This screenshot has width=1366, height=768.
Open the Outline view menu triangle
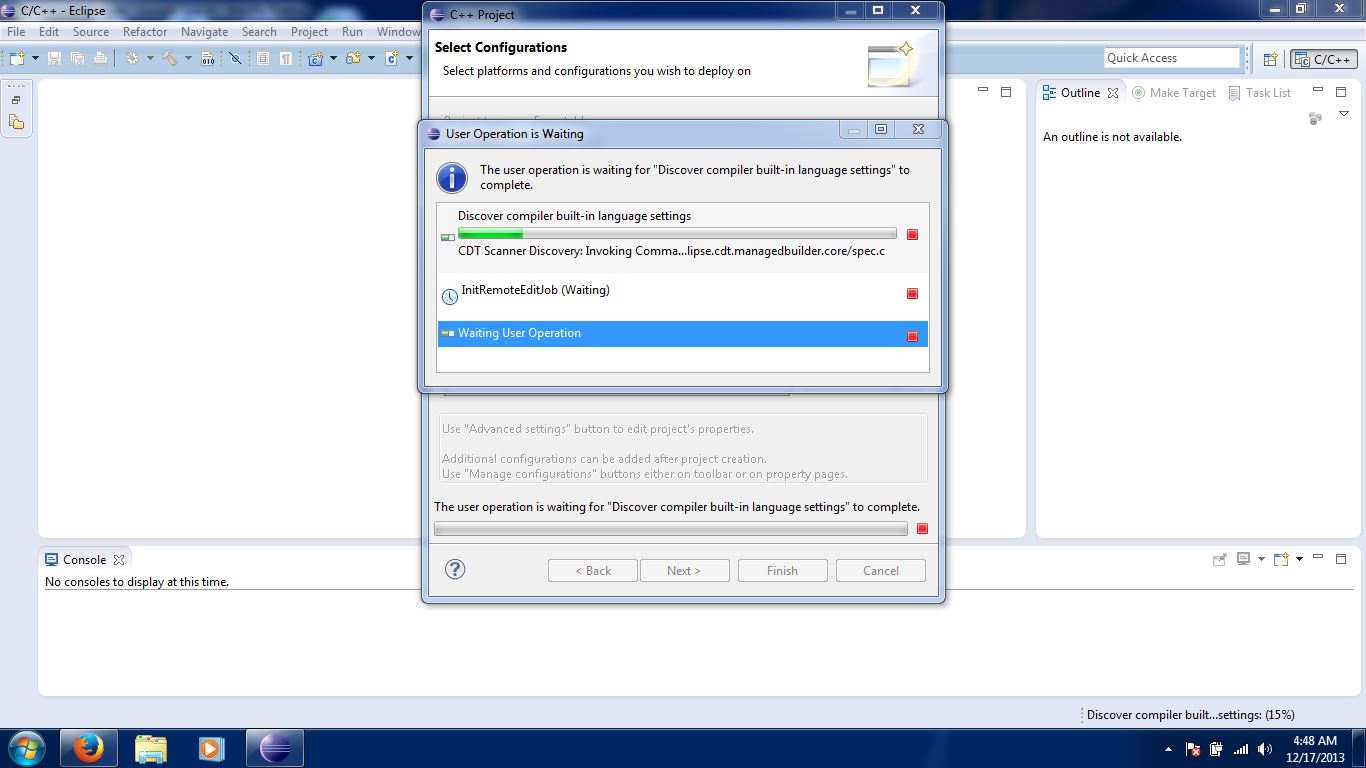(x=1344, y=114)
